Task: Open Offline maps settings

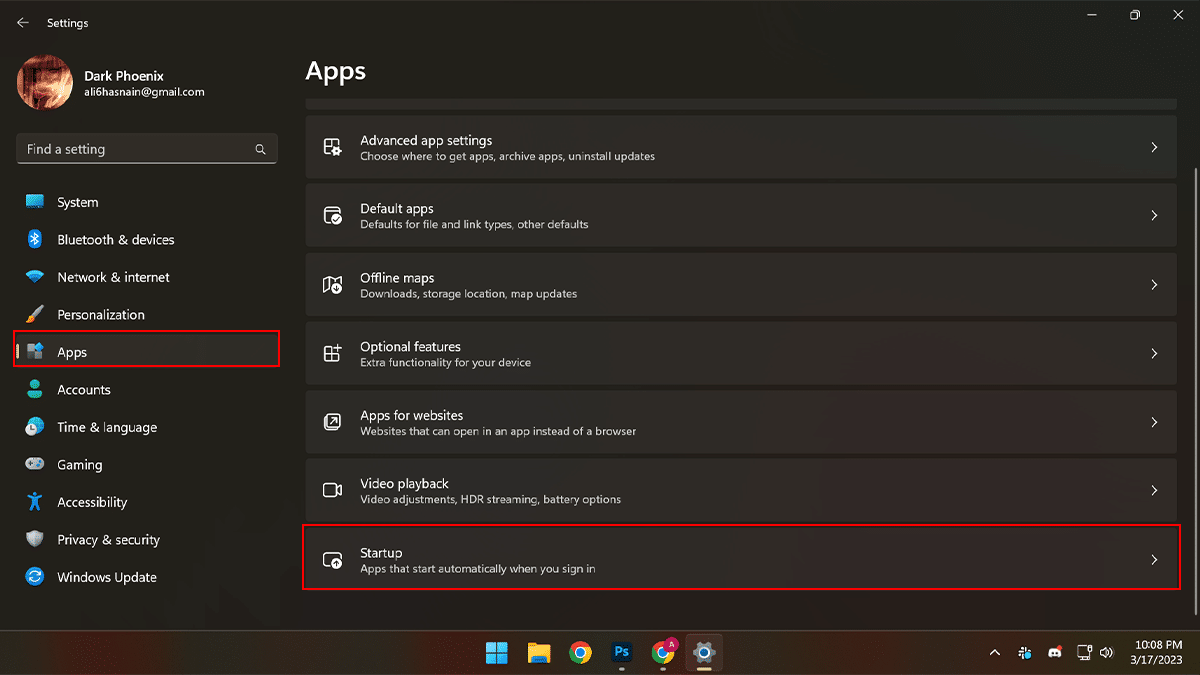Action: click(740, 285)
